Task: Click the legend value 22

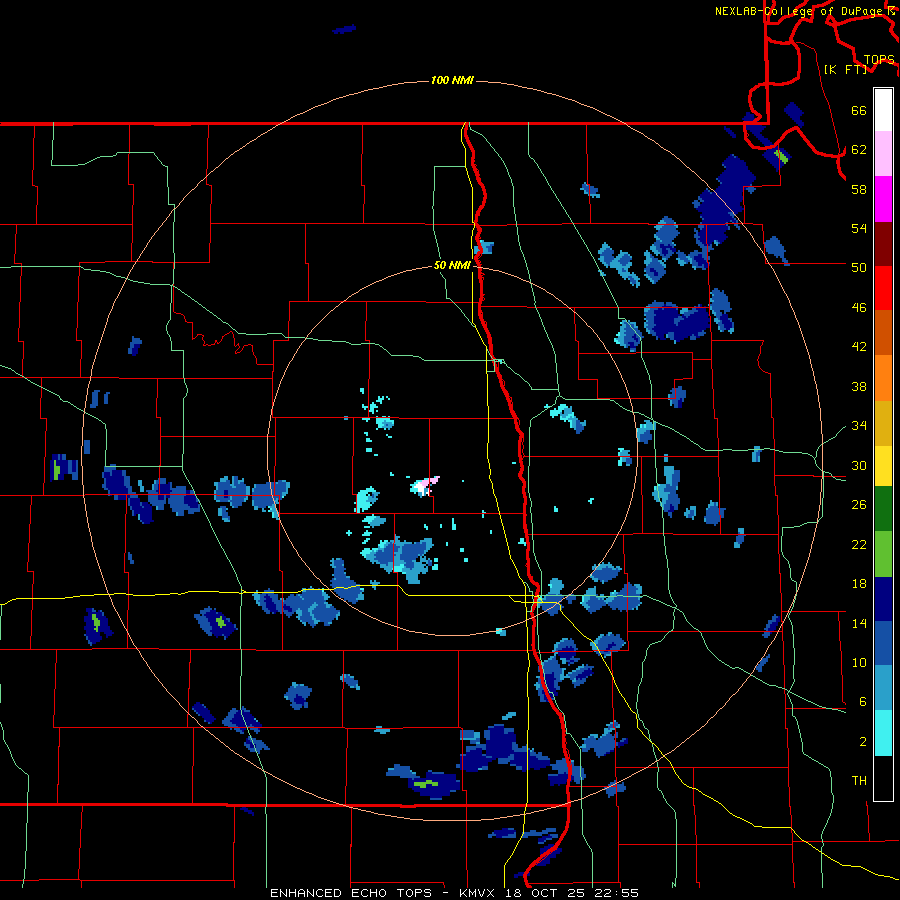Action: point(859,544)
